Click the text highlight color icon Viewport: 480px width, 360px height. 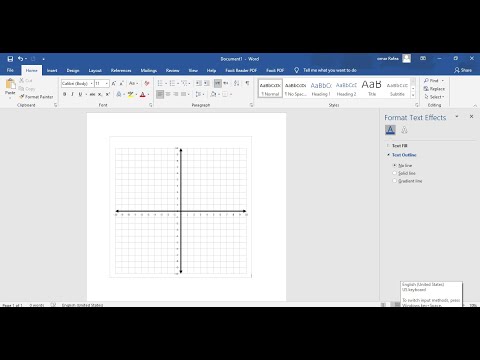[x=130, y=94]
